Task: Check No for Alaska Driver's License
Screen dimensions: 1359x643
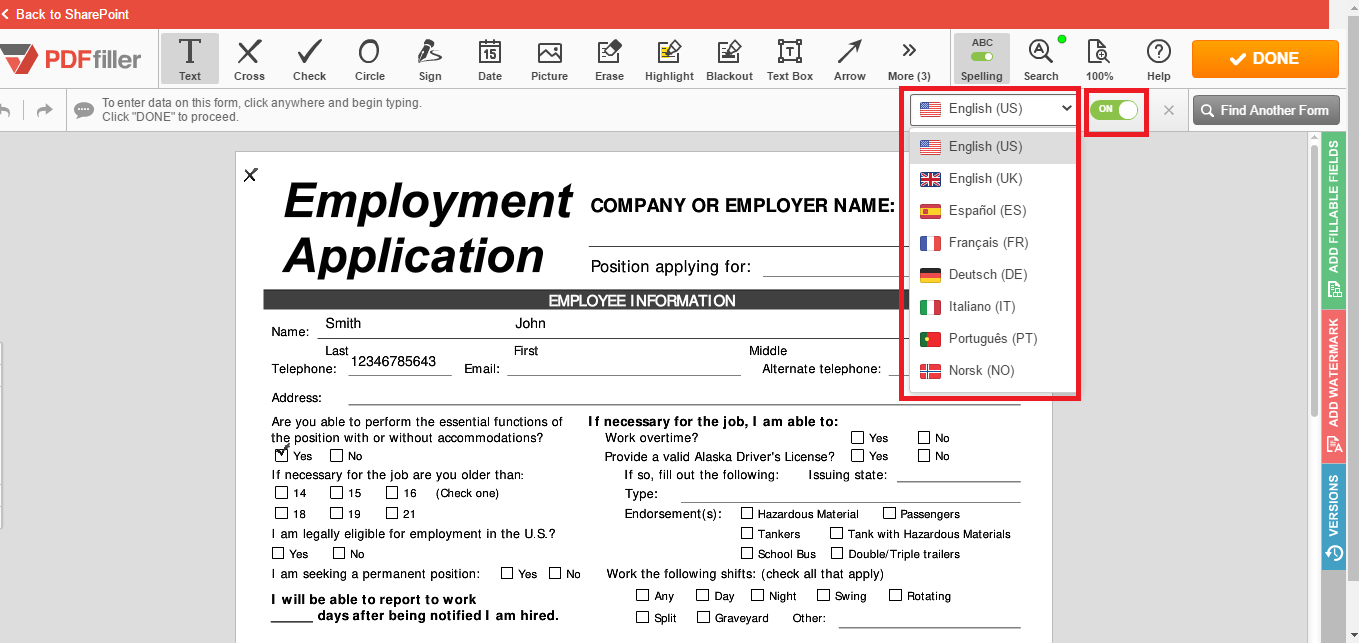Action: [x=925, y=455]
